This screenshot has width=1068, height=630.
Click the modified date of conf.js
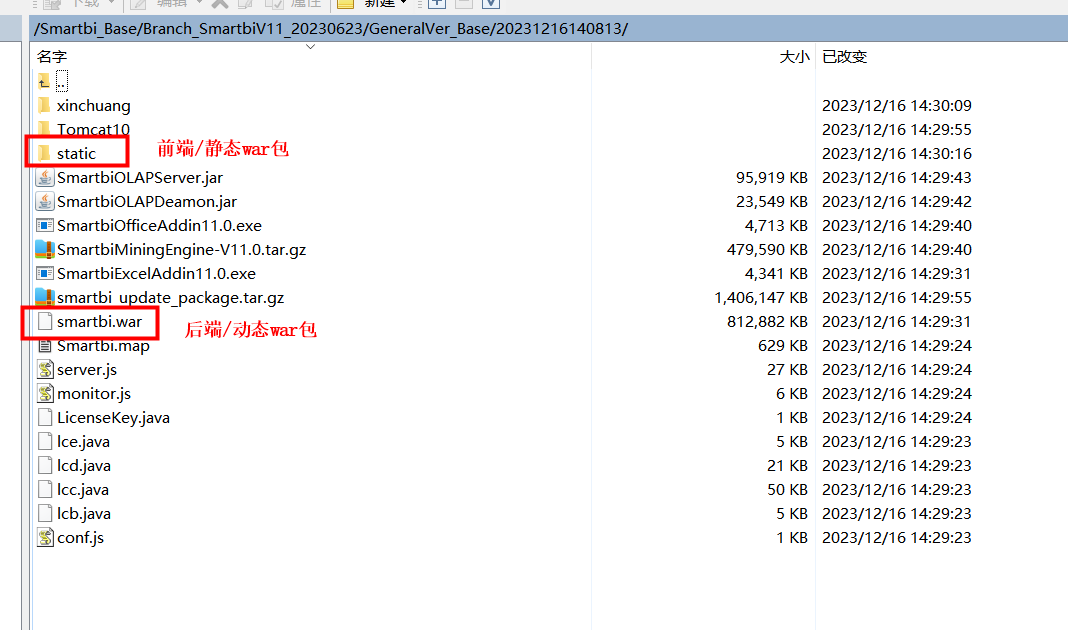pyautogui.click(x=896, y=538)
